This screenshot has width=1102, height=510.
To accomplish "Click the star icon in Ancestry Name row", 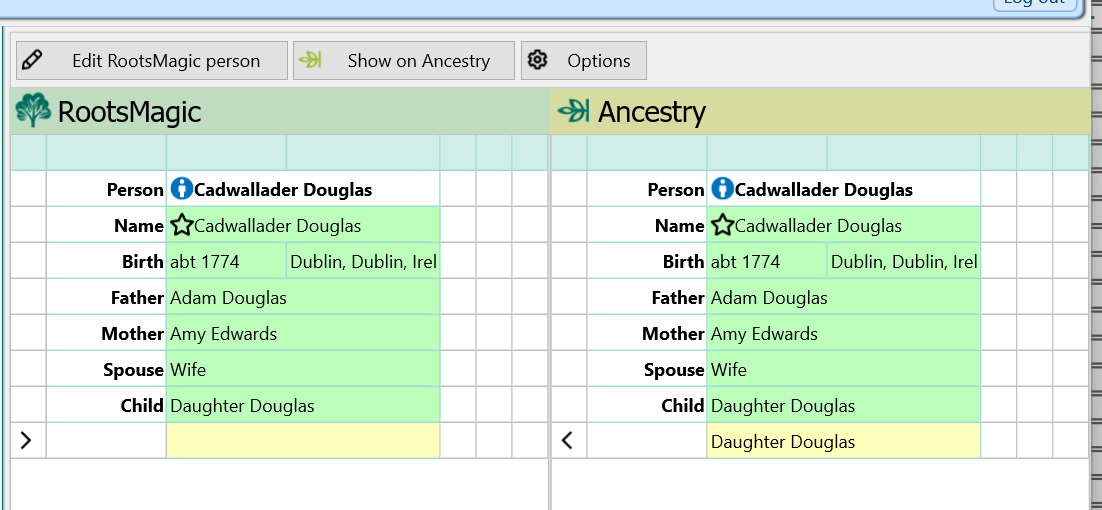I will pos(722,225).
